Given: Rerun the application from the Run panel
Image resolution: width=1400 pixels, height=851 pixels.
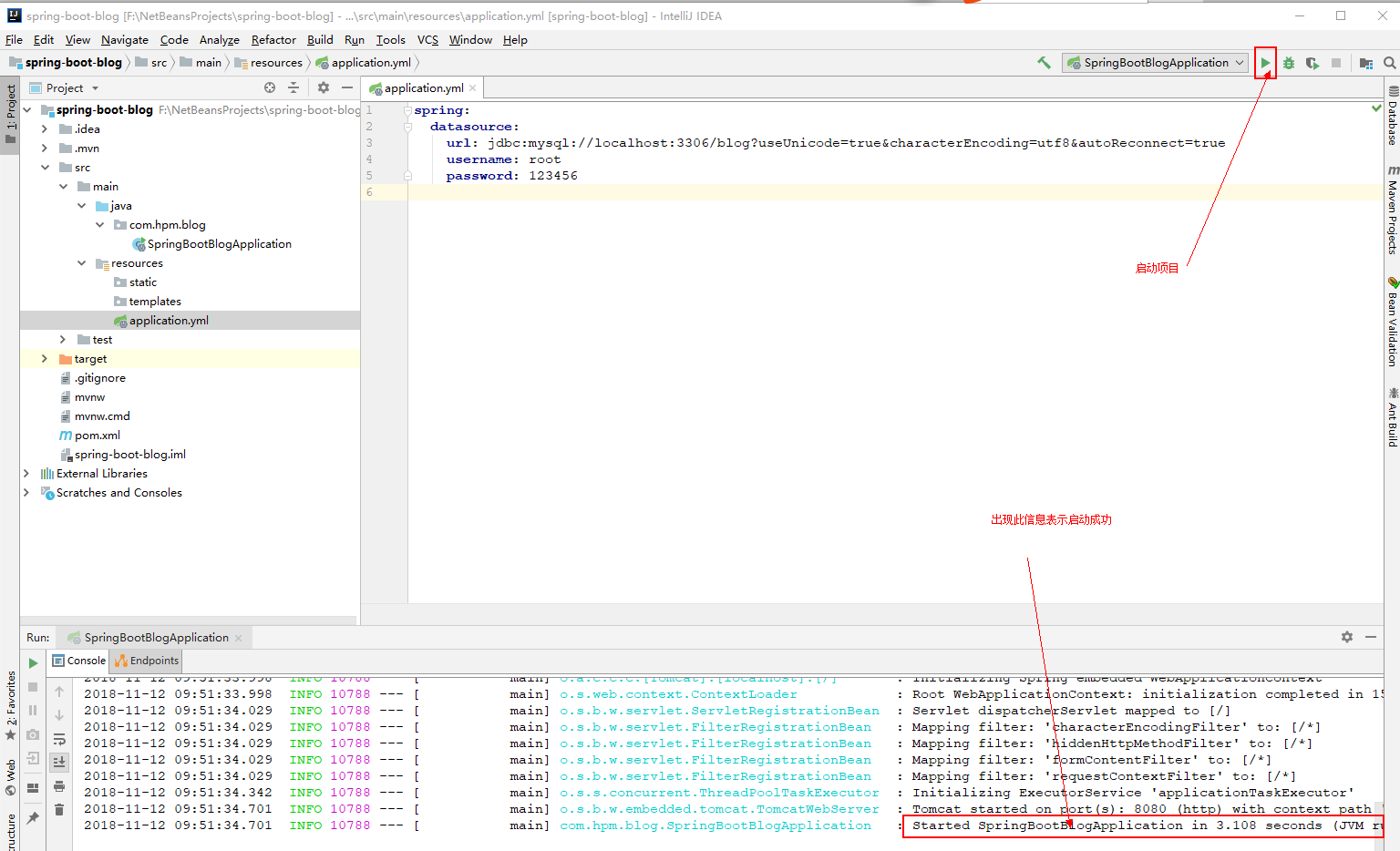Looking at the screenshot, I should point(33,662).
